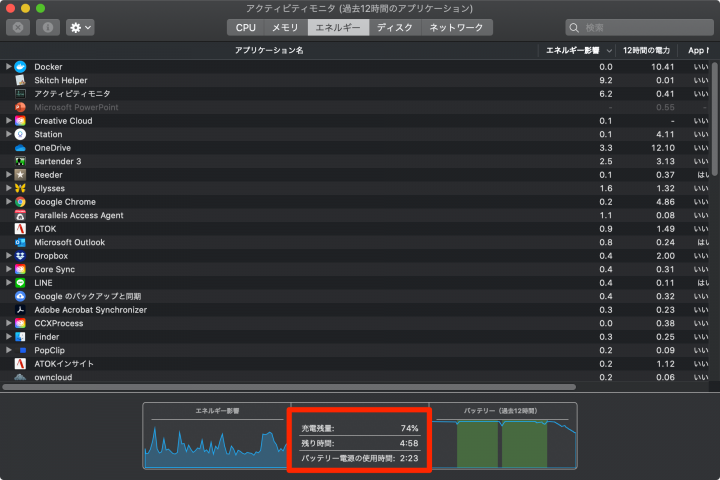Image resolution: width=720 pixels, height=480 pixels.
Task: Sort by アプリケーション名 column header
Action: tap(269, 51)
